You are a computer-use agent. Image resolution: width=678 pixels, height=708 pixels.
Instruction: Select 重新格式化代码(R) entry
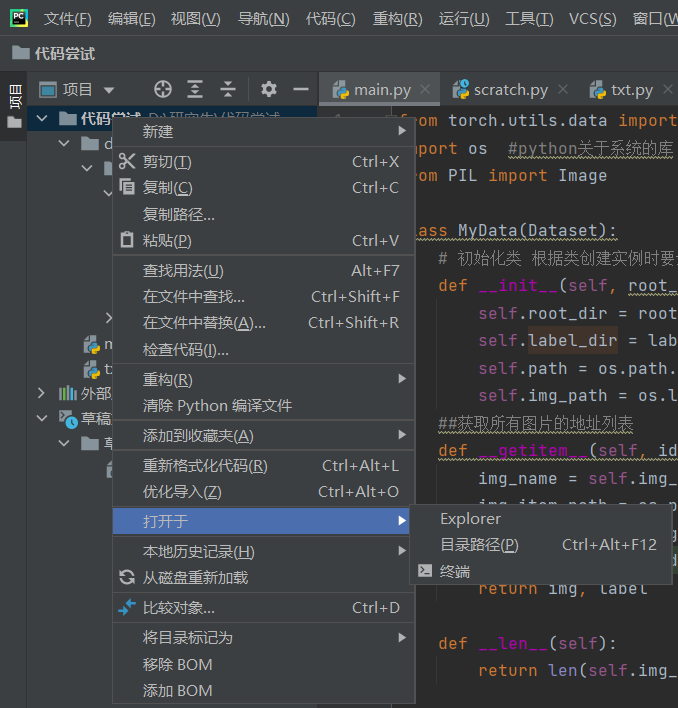click(263, 465)
